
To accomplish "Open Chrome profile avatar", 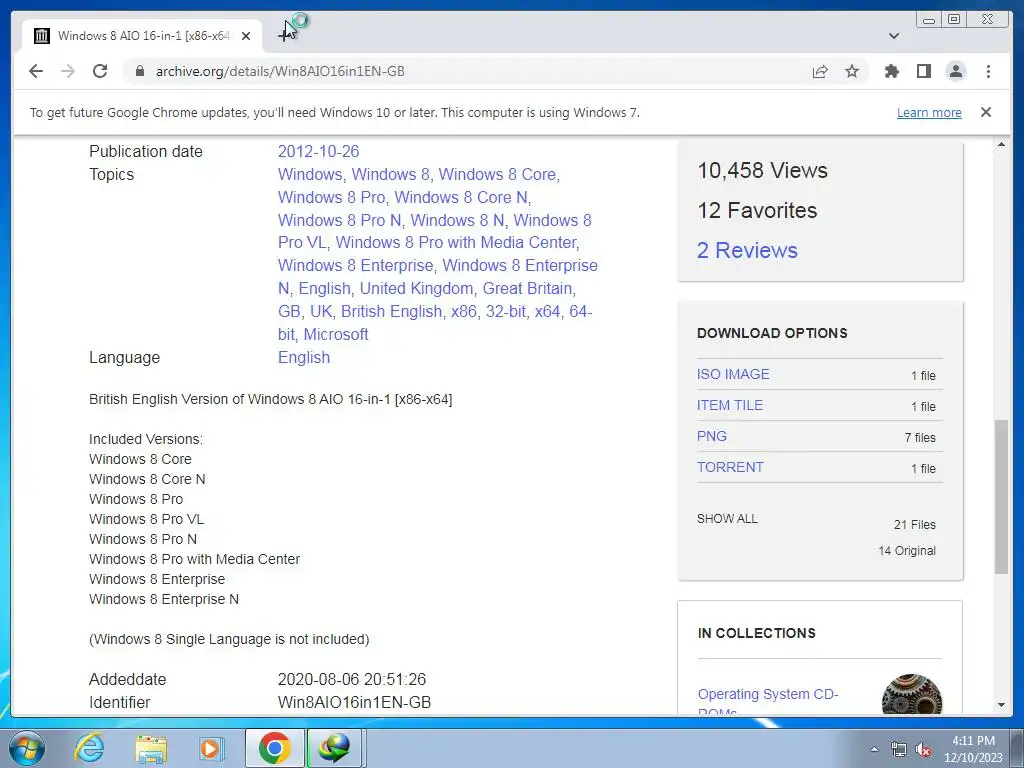I will (955, 71).
